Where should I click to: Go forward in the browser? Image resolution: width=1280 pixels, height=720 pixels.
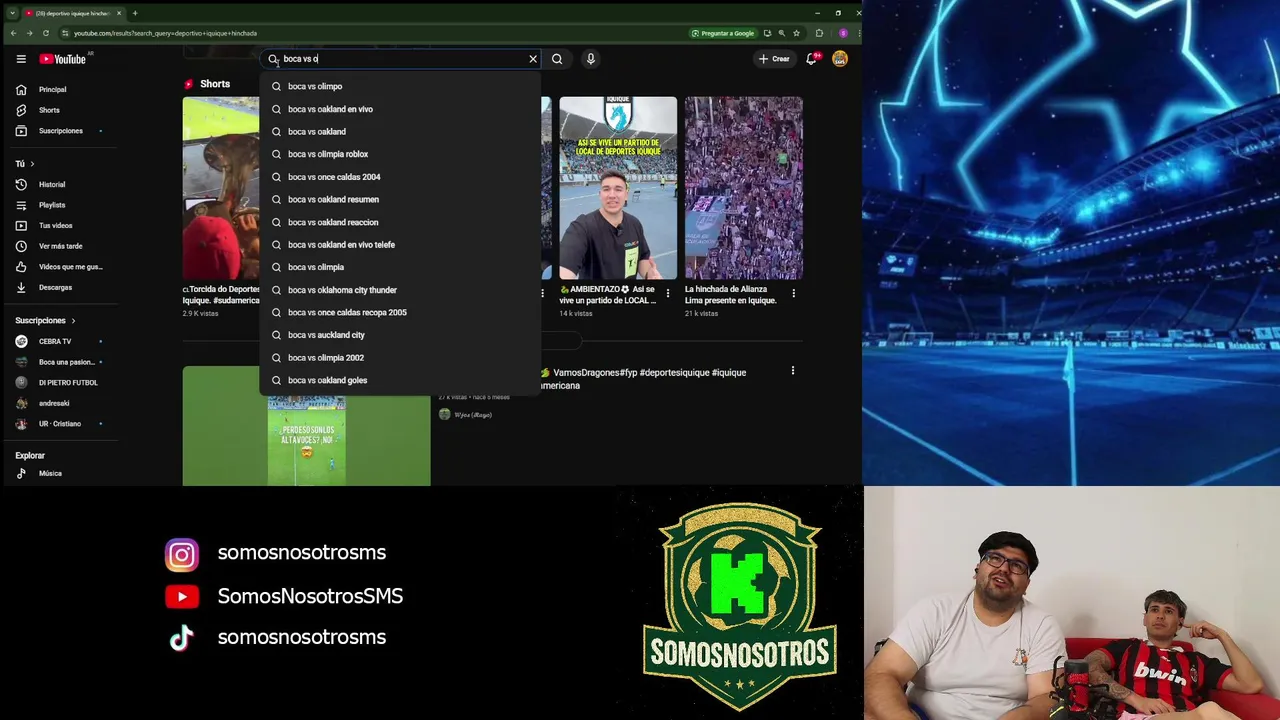(29, 33)
